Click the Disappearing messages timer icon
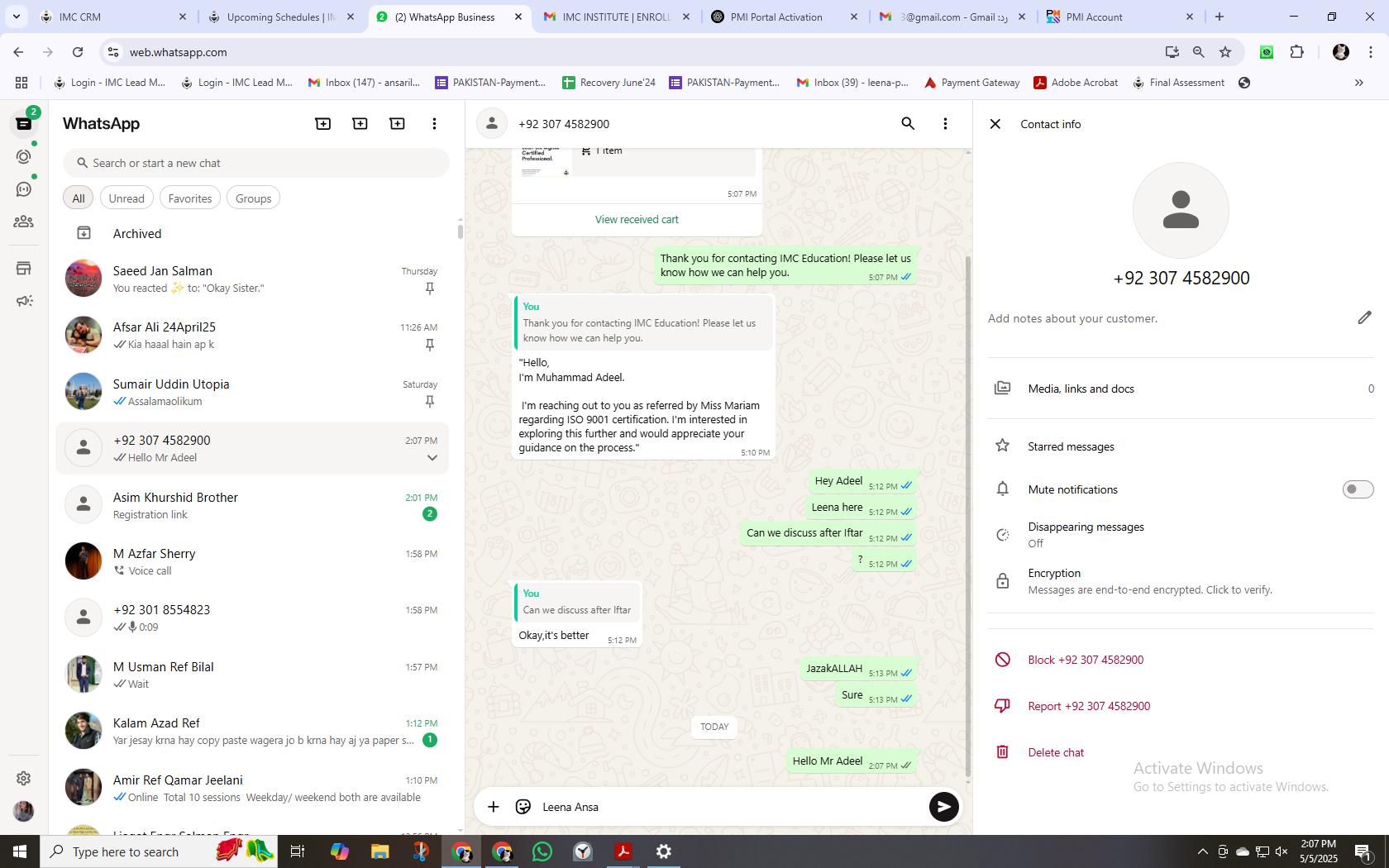 tap(1002, 535)
